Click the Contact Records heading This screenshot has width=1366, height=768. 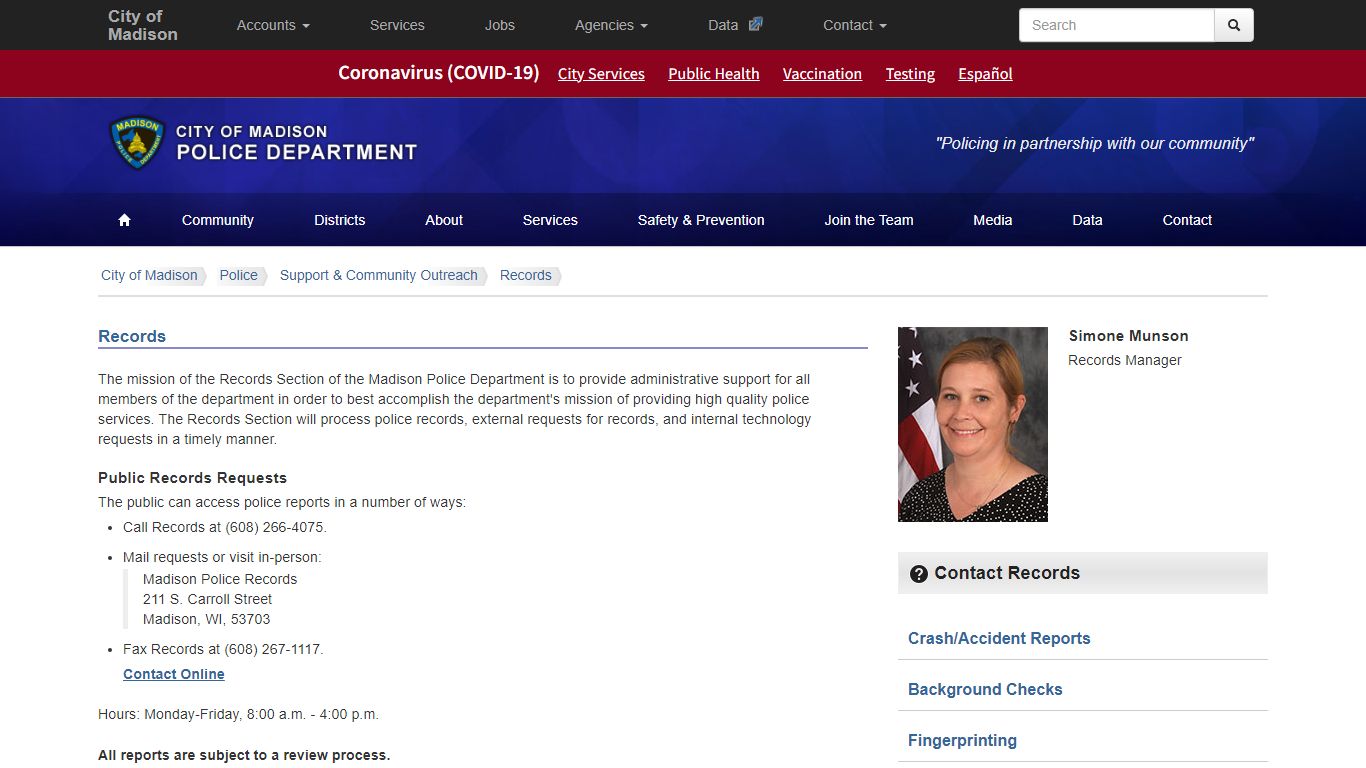point(1007,573)
